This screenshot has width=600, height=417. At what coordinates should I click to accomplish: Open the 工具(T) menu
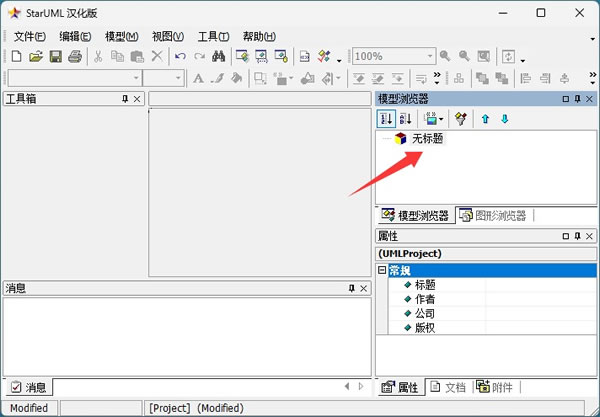point(214,37)
